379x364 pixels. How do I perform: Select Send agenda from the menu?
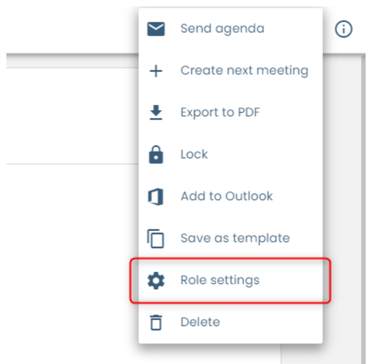222,29
